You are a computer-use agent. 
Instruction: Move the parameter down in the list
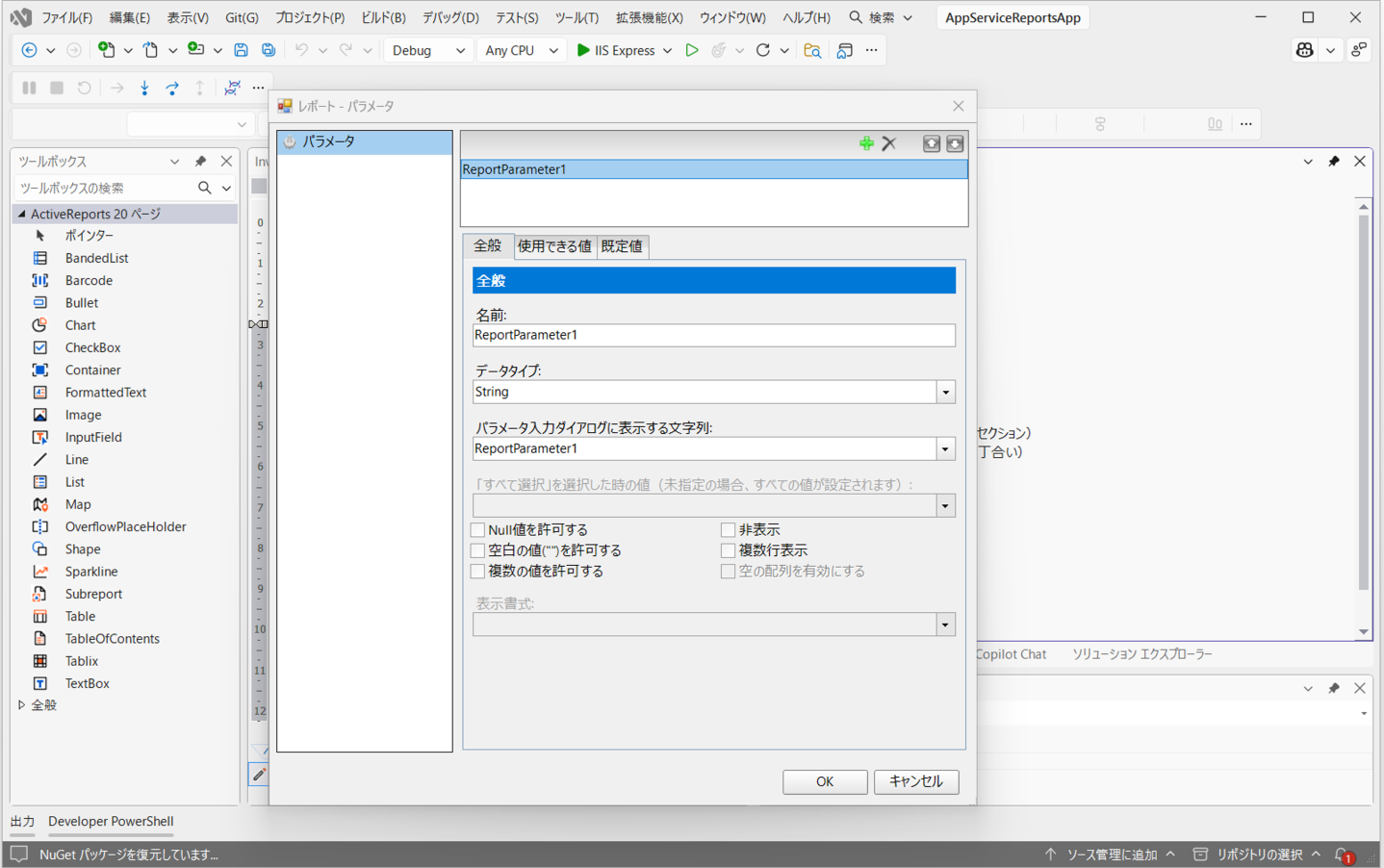955,143
